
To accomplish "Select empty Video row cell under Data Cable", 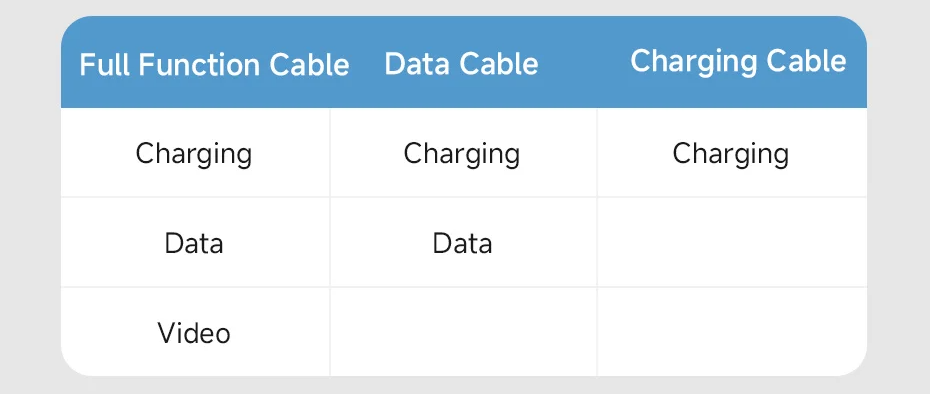I will (463, 332).
